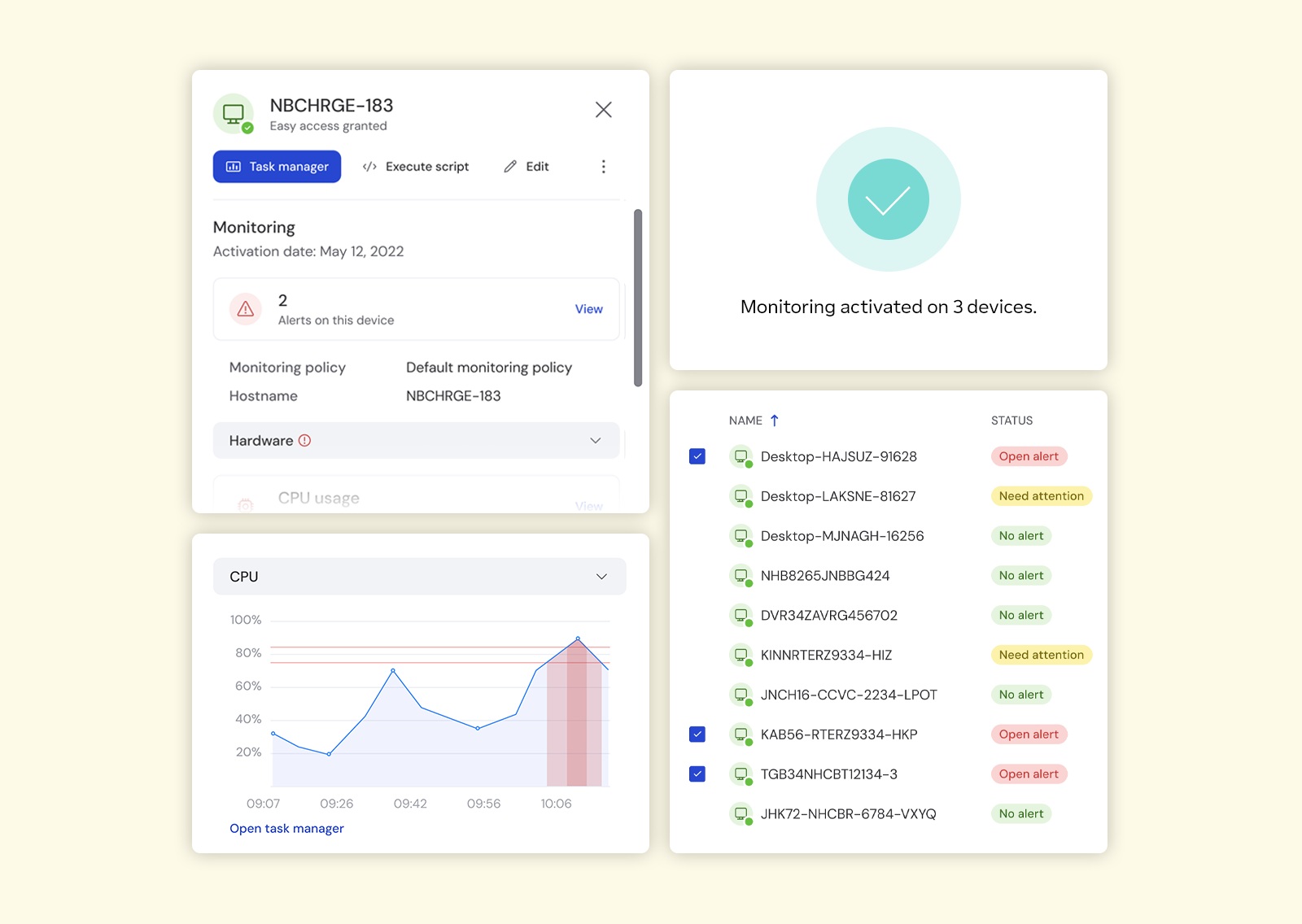Click Open alert badge for TGB34NHCBT12134-3
This screenshot has height=924, width=1302.
1029,774
